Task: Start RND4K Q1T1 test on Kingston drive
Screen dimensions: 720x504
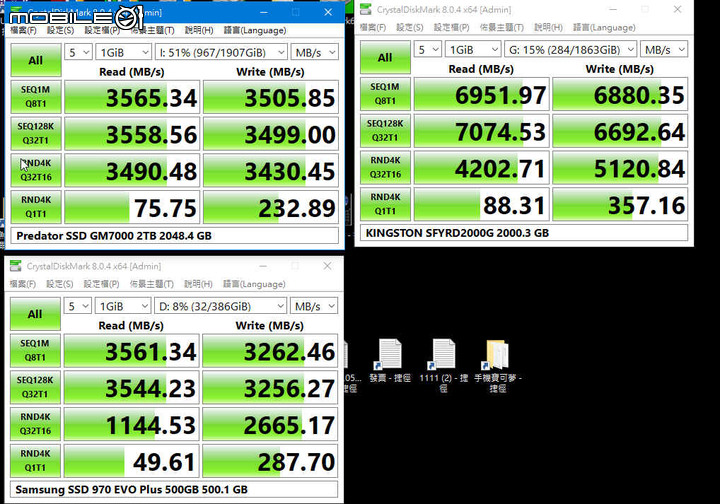Action: 385,204
